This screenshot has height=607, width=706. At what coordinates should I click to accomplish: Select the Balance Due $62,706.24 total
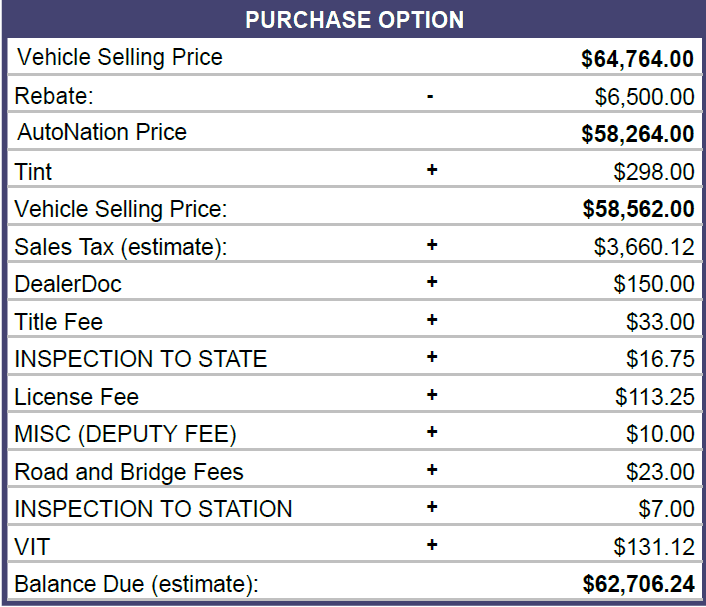[637, 584]
